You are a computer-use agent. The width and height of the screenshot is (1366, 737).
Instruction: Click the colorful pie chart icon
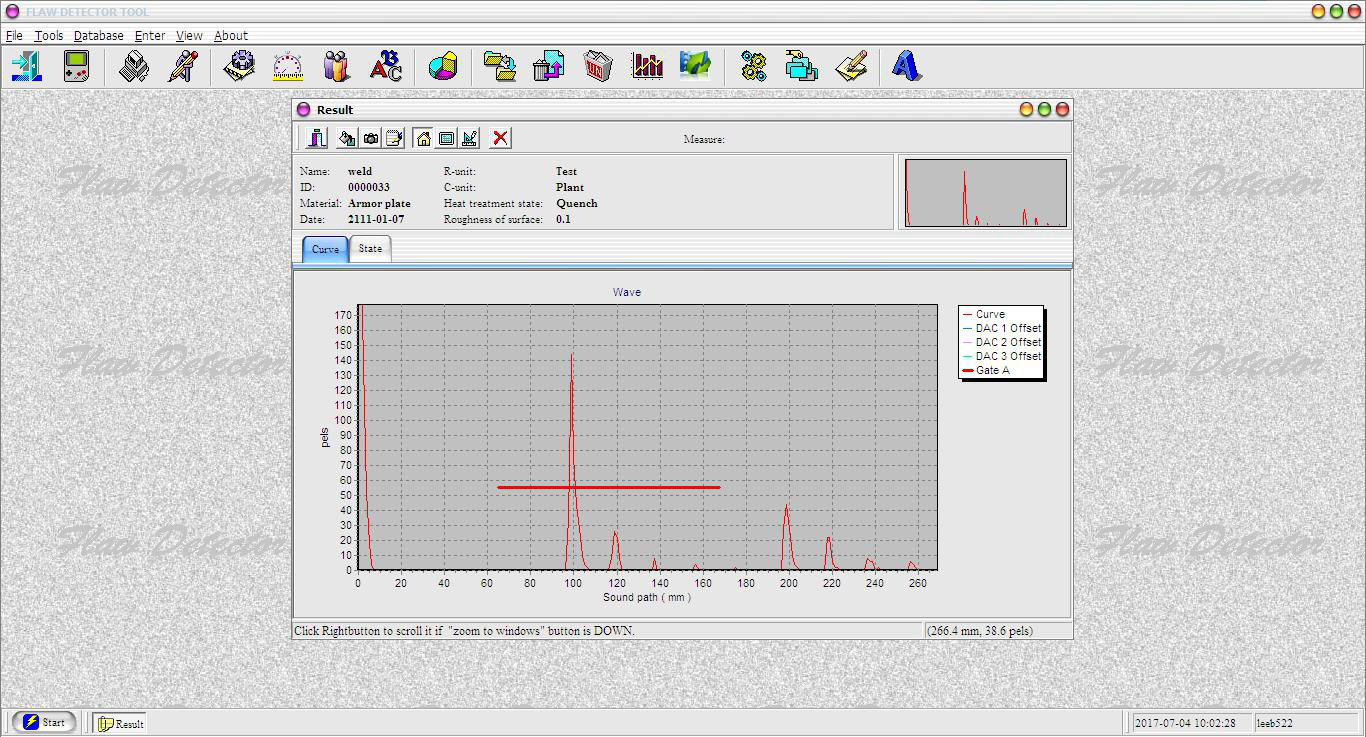tap(442, 67)
